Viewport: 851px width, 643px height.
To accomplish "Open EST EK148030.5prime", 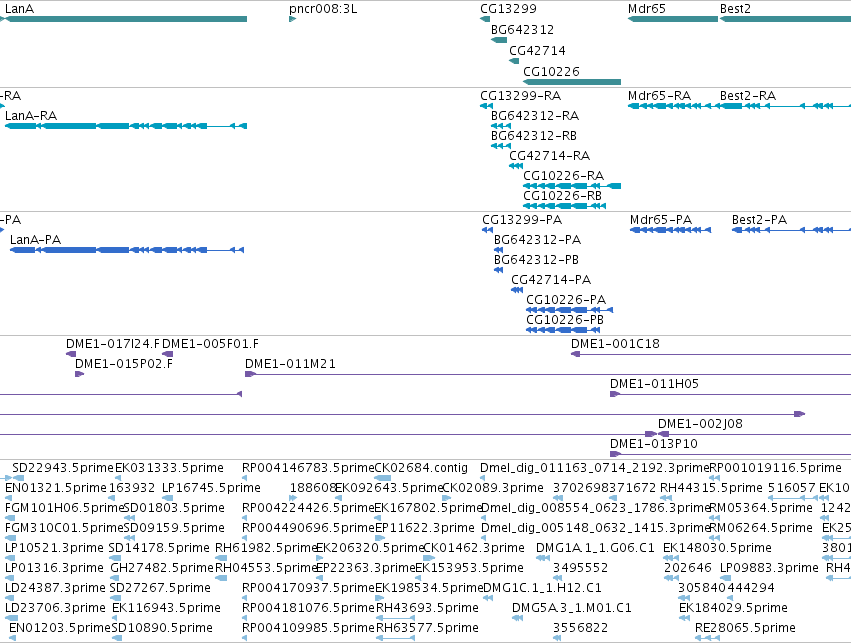I will point(717,548).
